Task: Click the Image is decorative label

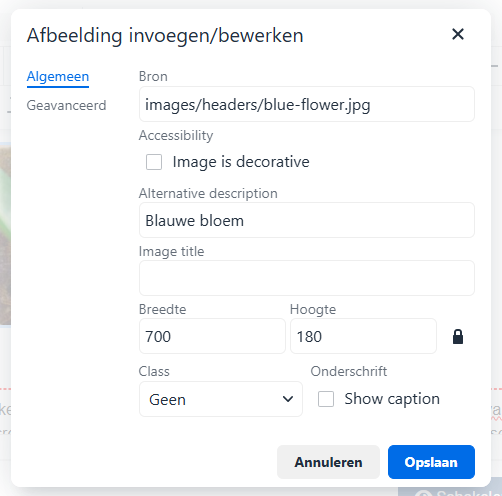Action: point(241,162)
